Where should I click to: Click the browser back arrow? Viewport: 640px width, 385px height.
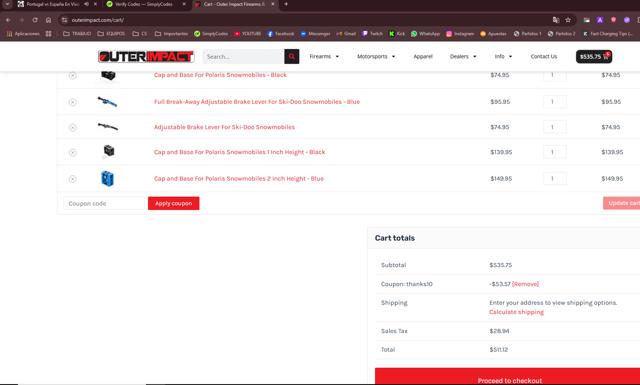pyautogui.click(x=8, y=20)
